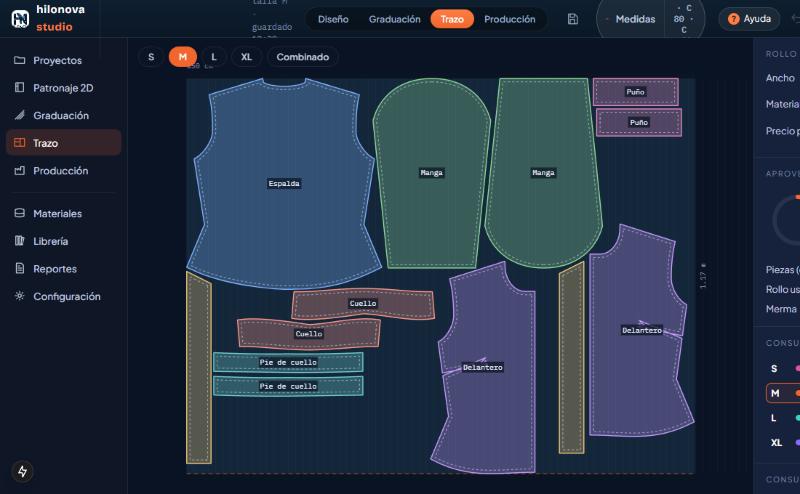The height and width of the screenshot is (494, 800).
Task: Click the Reportes document icon
Action: coord(19,268)
